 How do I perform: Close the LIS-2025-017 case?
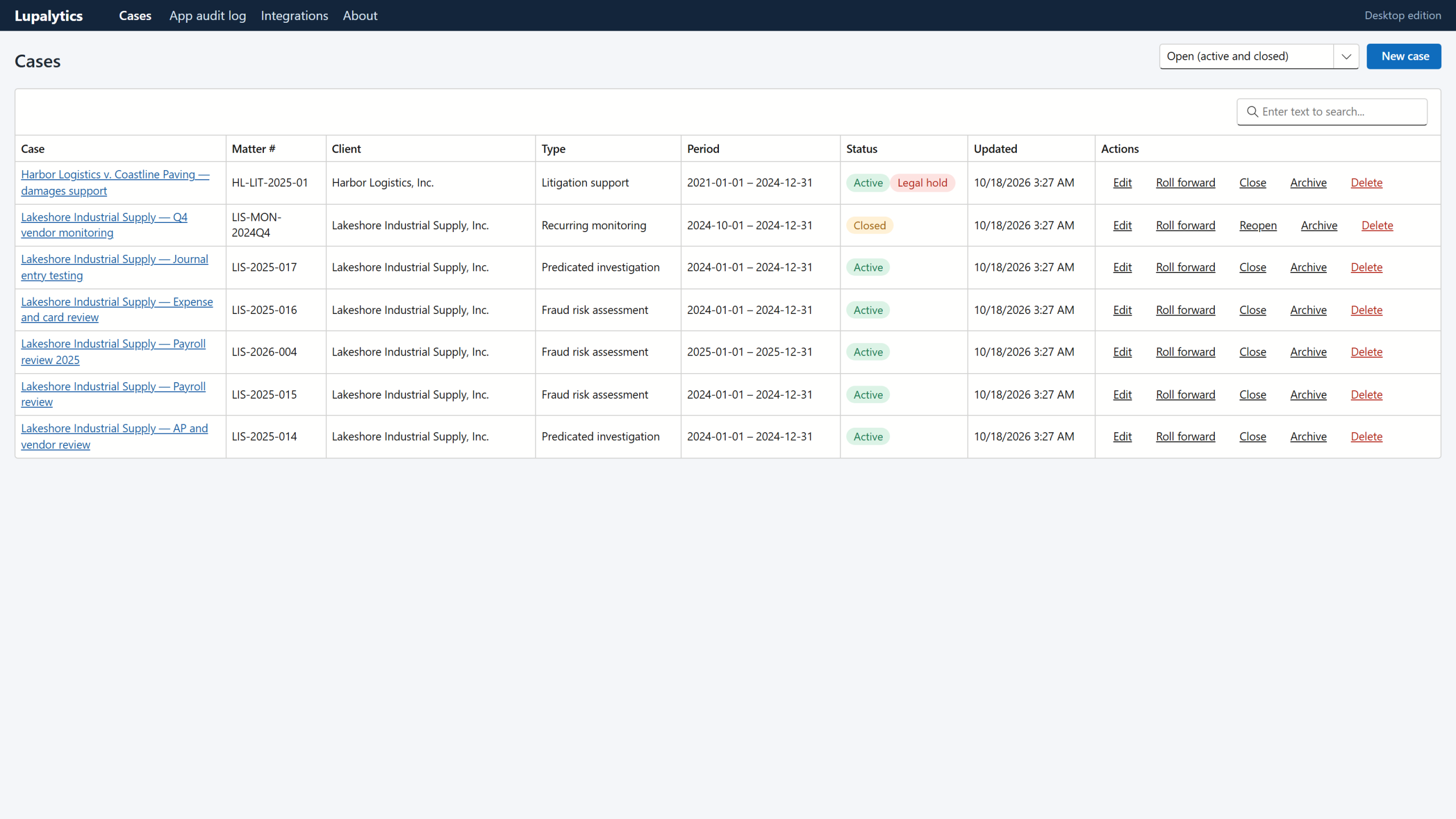point(1252,267)
